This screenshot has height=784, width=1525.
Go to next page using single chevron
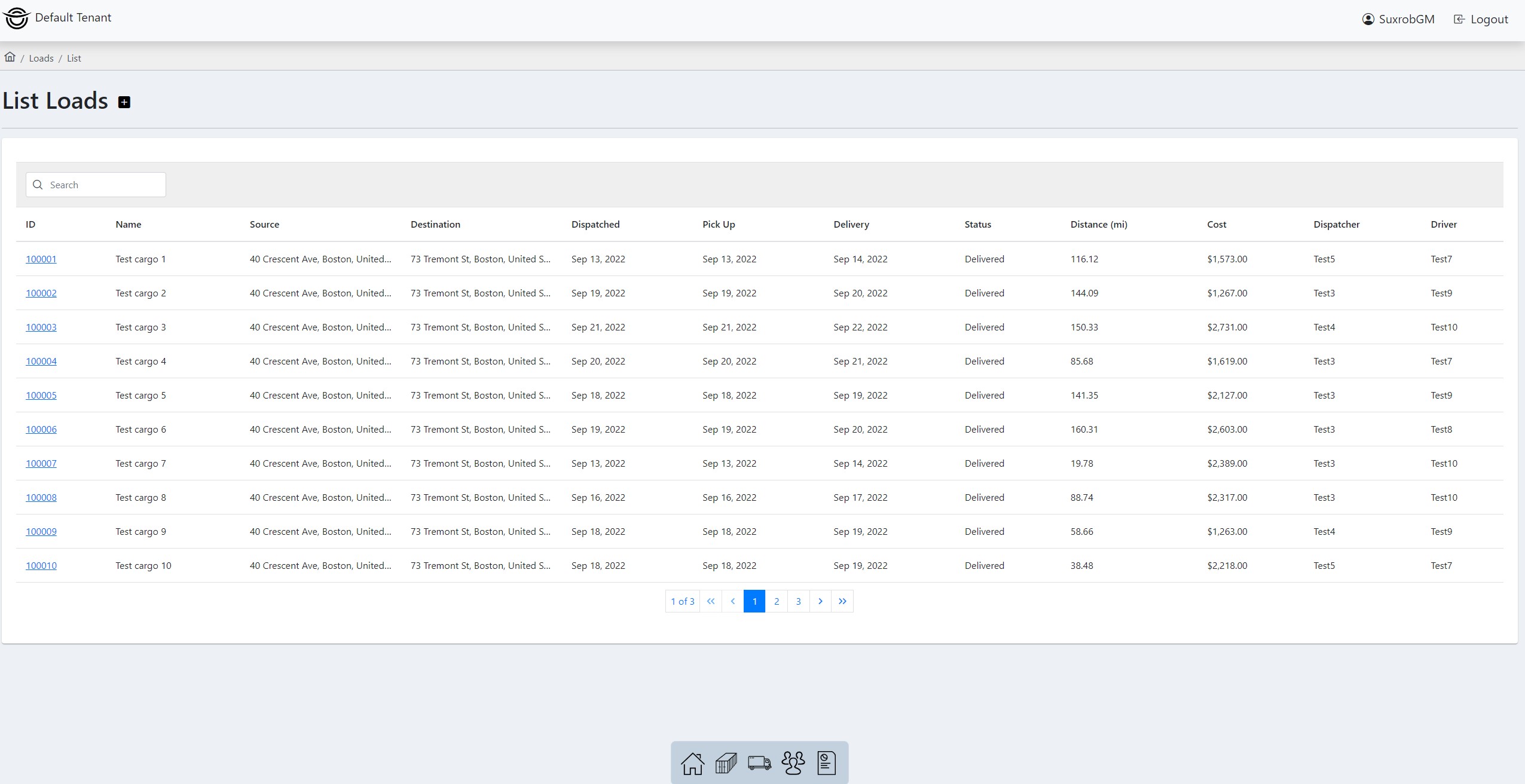(x=820, y=601)
